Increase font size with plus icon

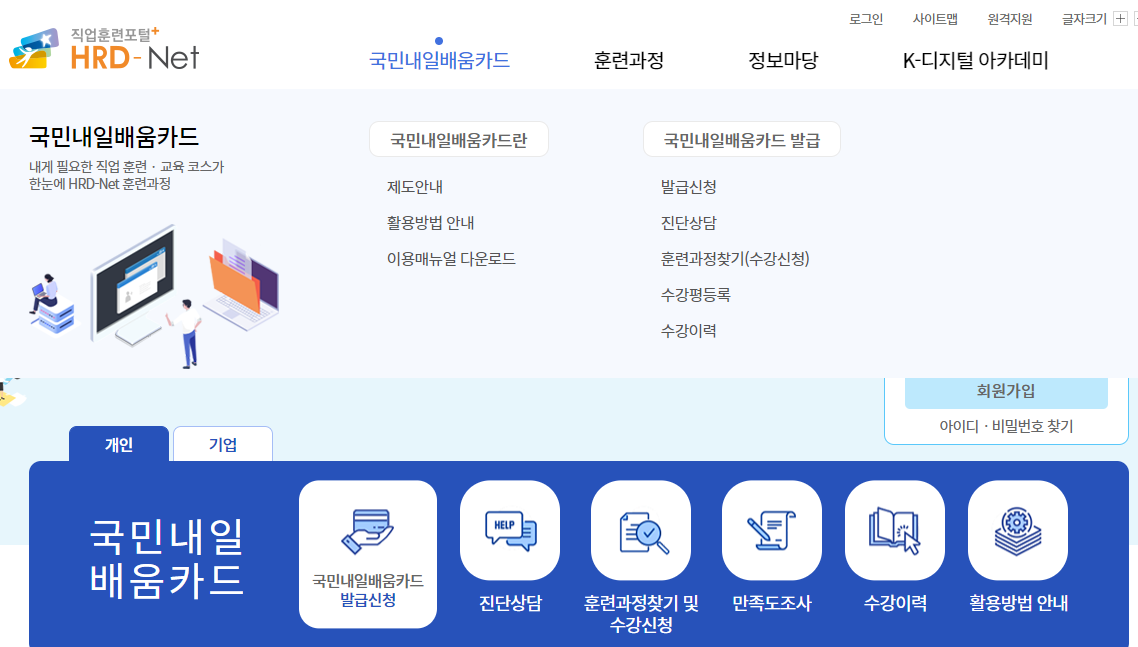(1121, 19)
